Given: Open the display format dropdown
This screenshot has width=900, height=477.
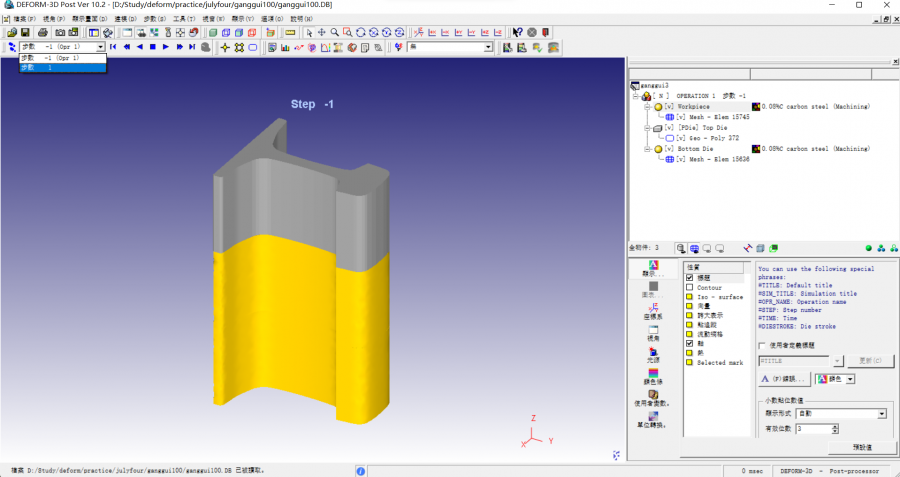Looking at the screenshot, I should (881, 413).
